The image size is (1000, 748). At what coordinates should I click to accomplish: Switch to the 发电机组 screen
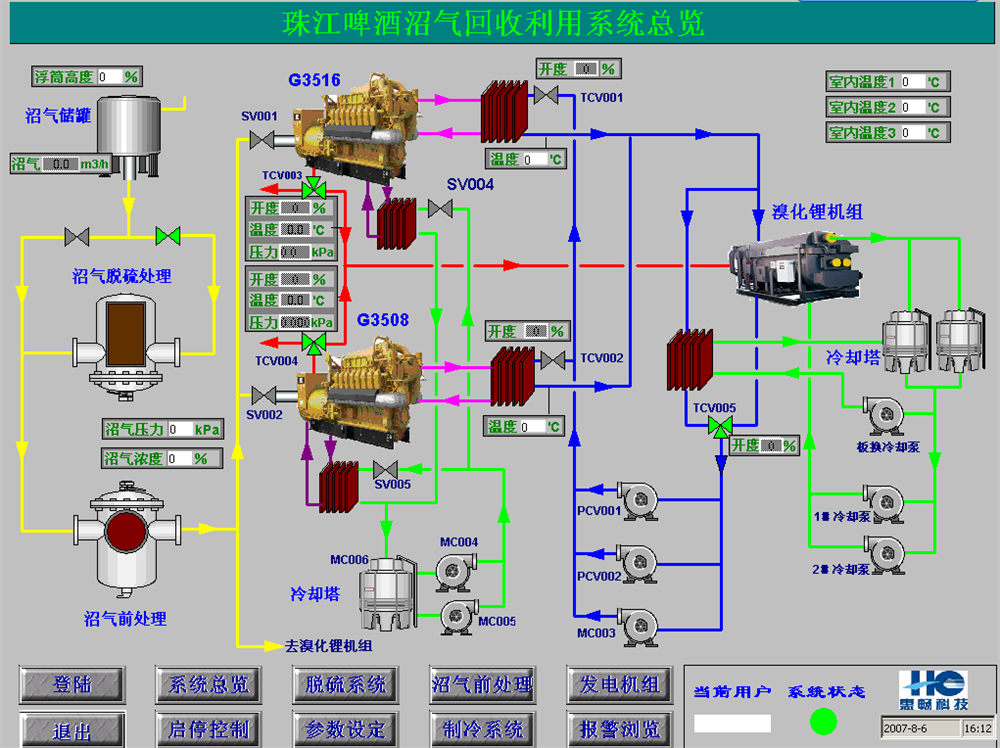620,685
